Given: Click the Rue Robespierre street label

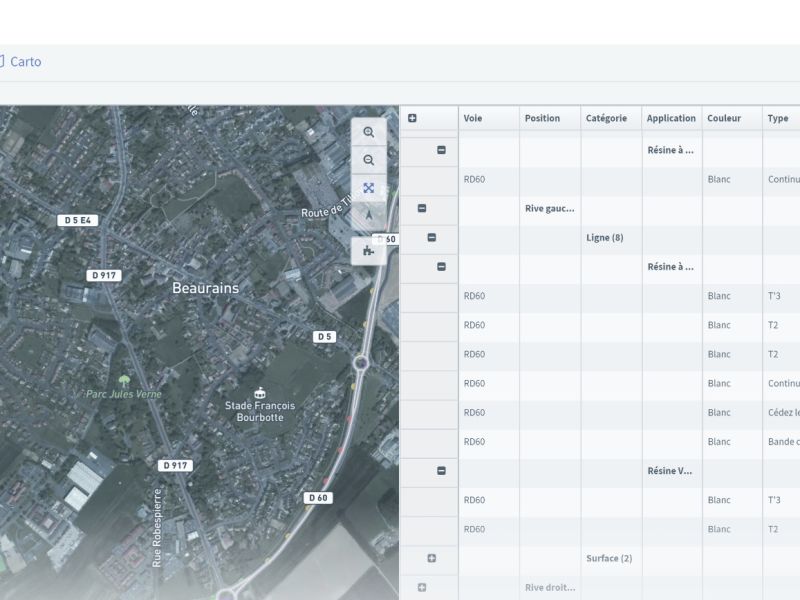Looking at the screenshot, I should [157, 528].
